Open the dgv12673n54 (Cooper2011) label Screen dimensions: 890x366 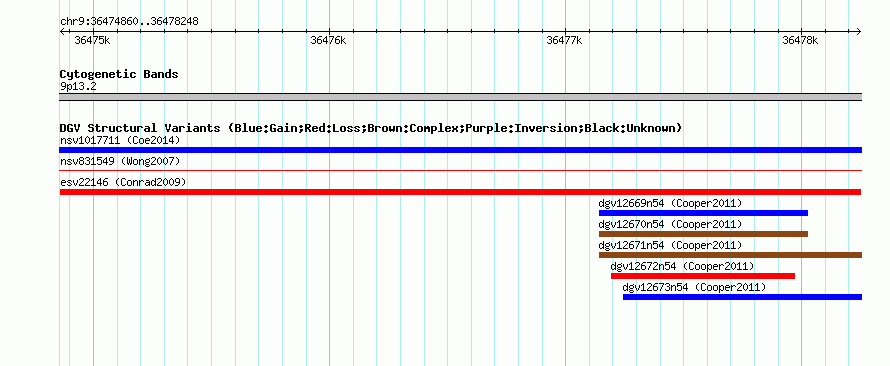point(694,288)
